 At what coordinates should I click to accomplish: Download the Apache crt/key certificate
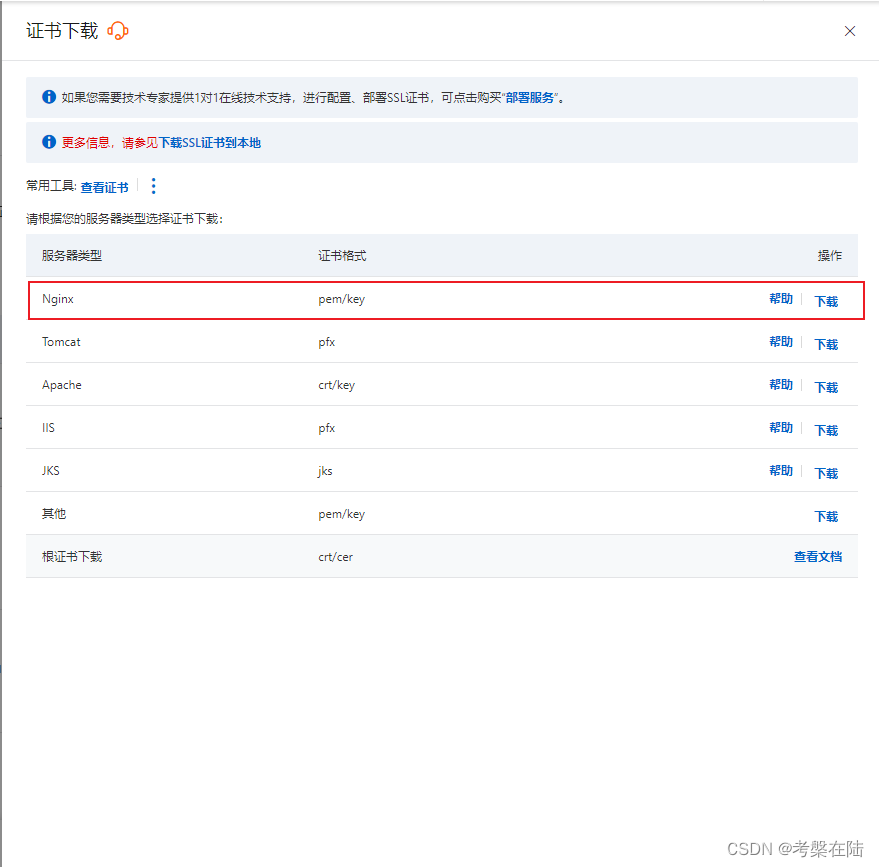pos(826,387)
